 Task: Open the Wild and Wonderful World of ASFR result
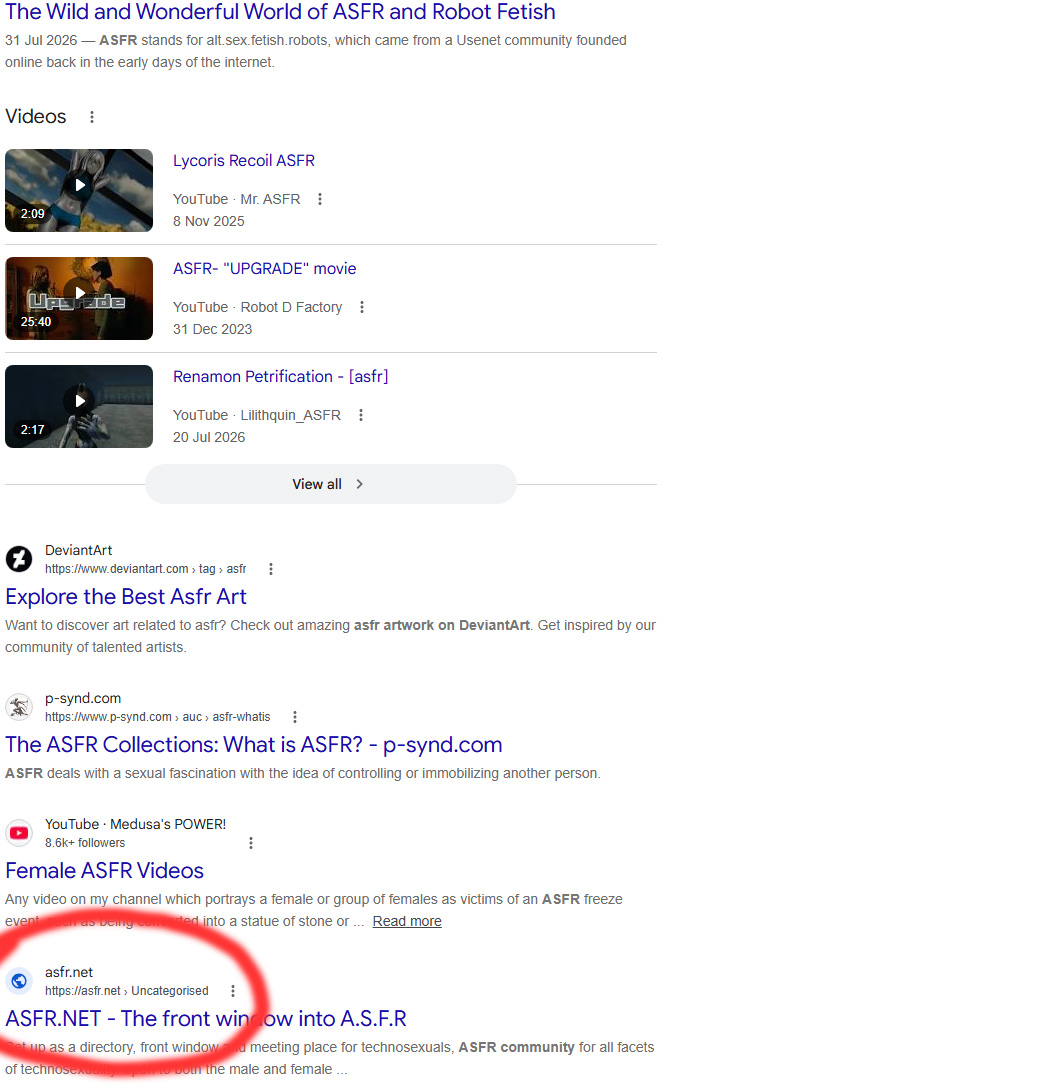[280, 12]
